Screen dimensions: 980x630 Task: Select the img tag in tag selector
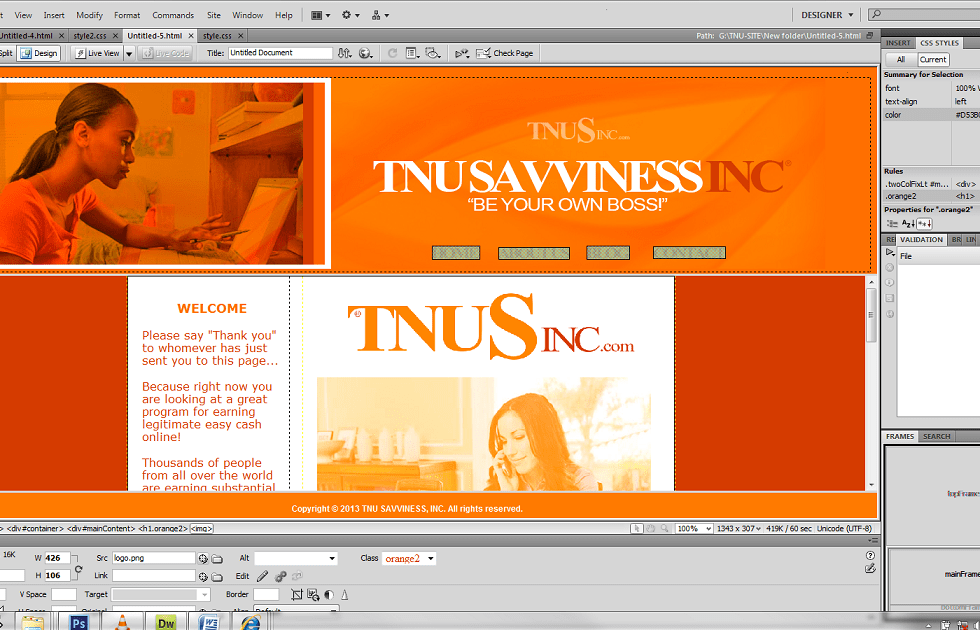point(200,528)
